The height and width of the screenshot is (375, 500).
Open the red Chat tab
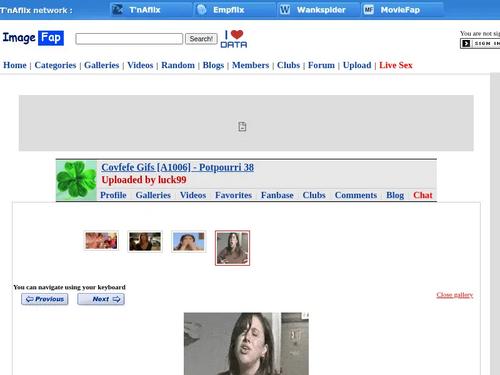click(423, 195)
